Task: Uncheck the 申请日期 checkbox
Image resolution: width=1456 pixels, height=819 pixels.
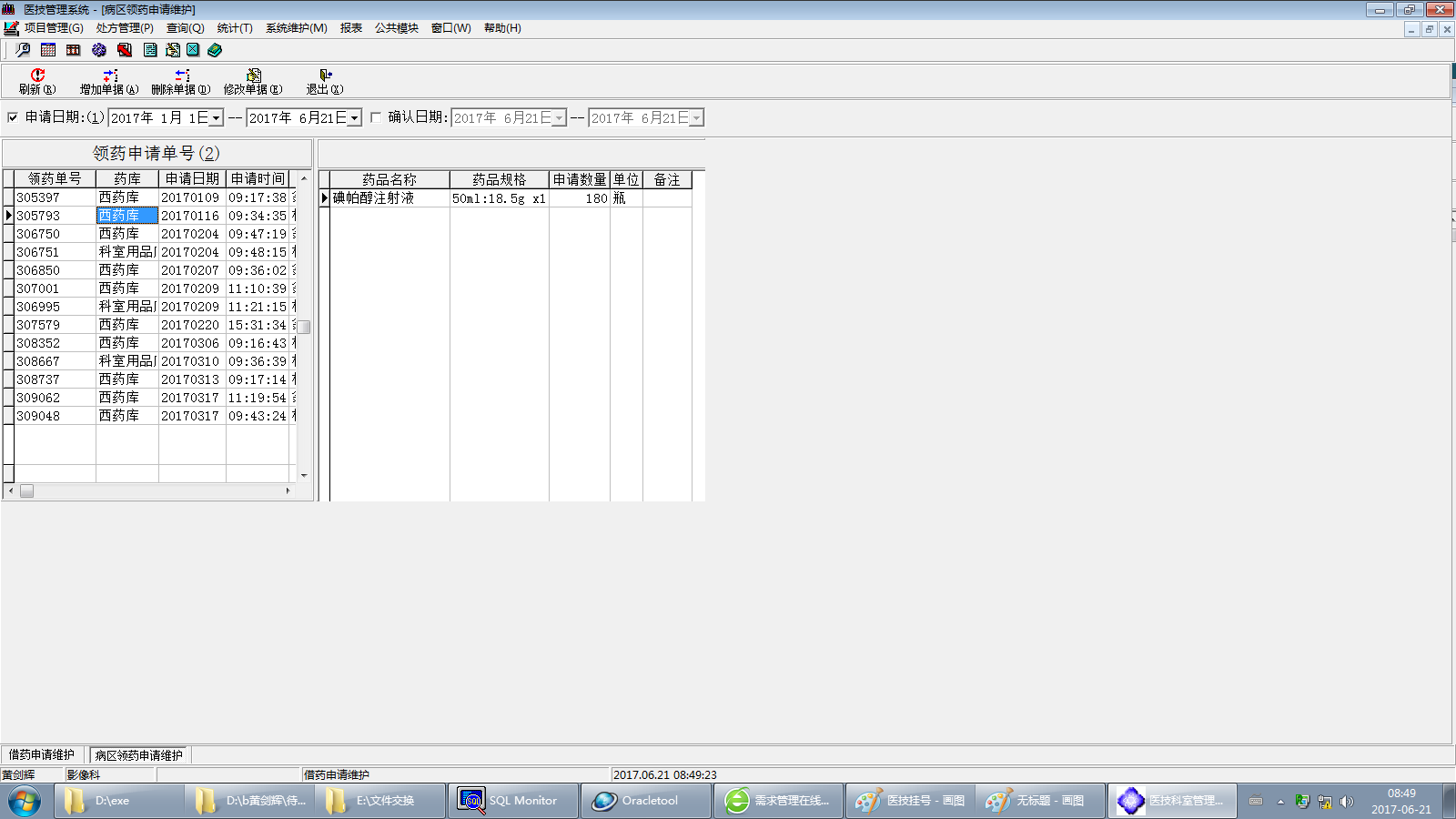Action: [x=13, y=117]
